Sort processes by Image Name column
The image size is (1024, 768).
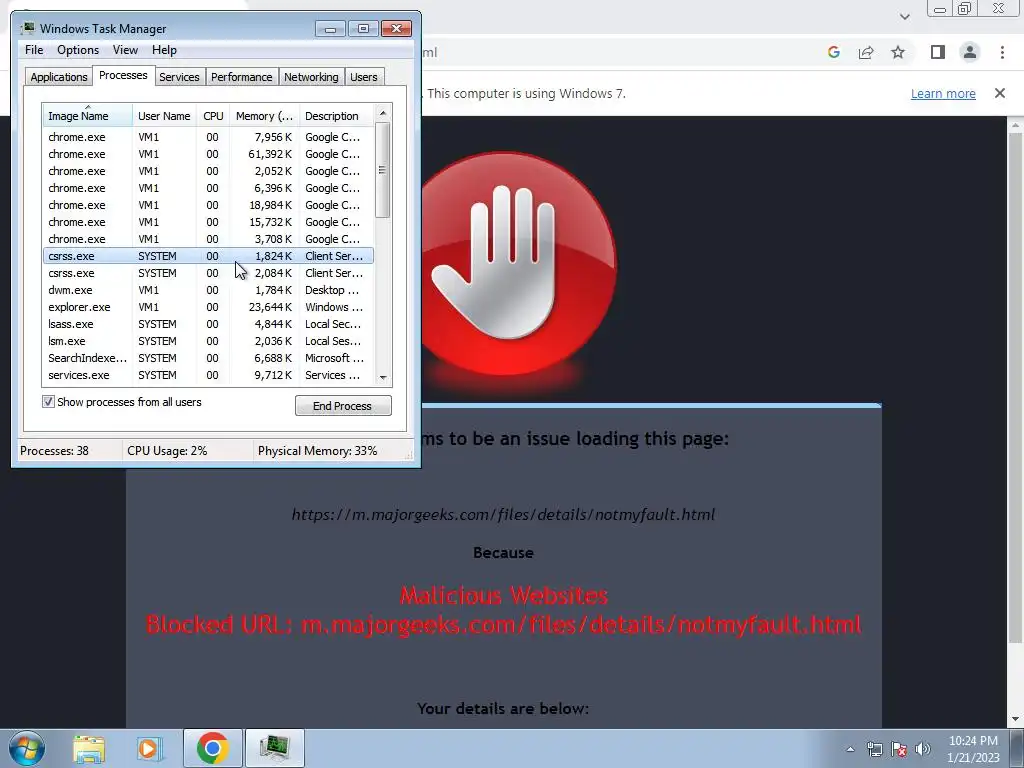click(87, 116)
